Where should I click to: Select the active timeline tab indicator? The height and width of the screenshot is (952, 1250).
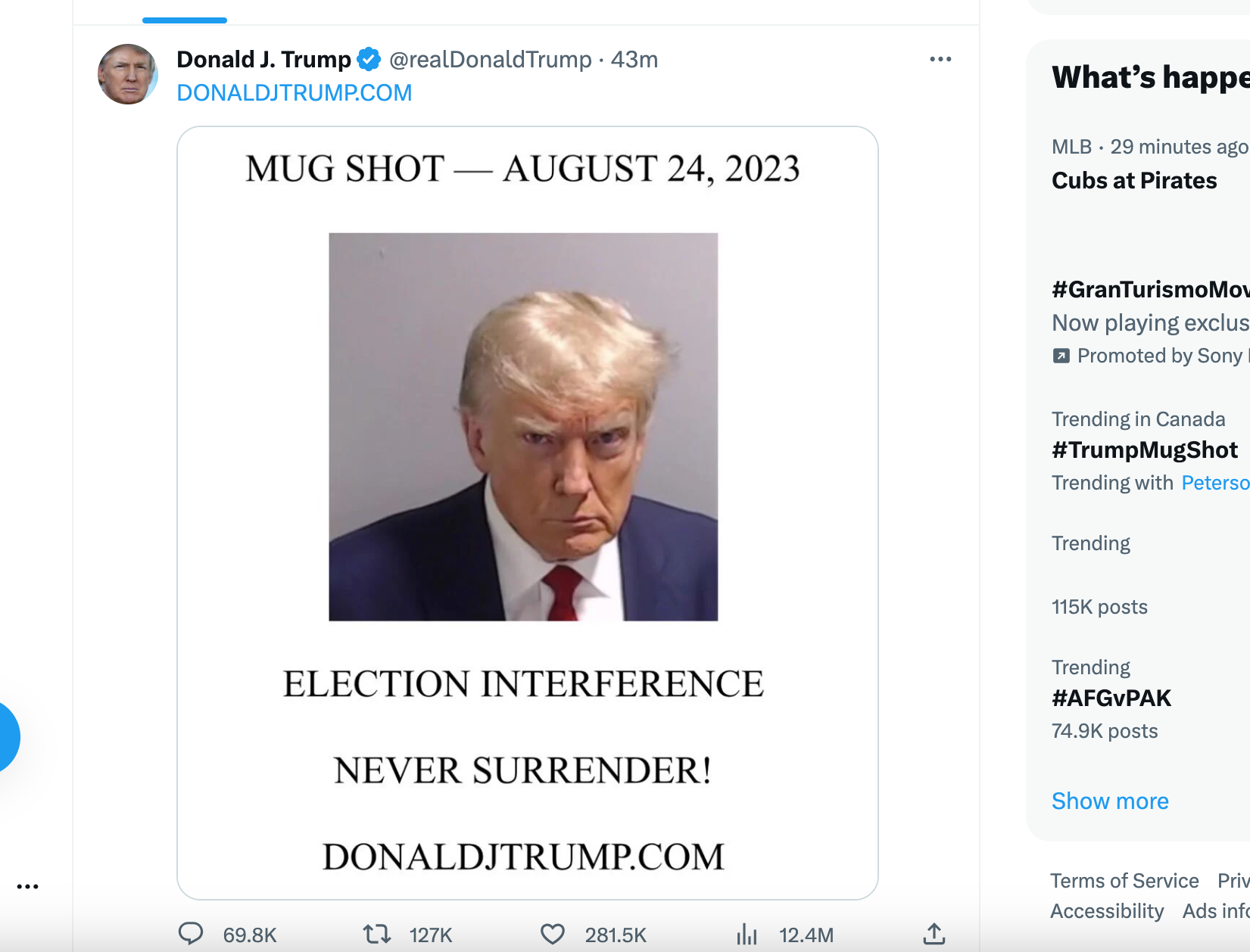(x=185, y=20)
